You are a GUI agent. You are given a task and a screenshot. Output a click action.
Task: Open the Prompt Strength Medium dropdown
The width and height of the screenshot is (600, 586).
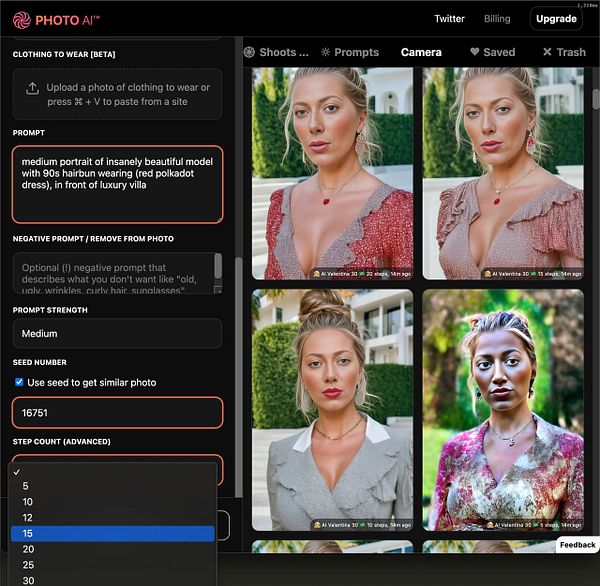pyautogui.click(x=117, y=333)
